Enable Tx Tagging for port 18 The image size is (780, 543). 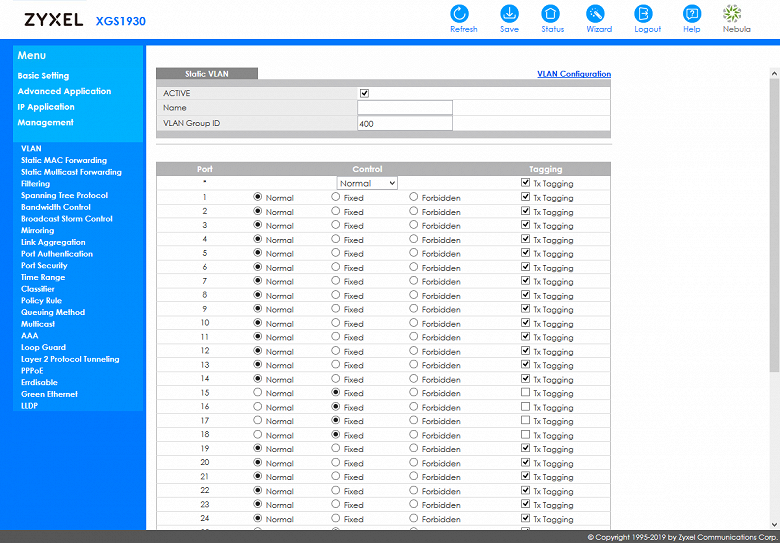point(525,435)
